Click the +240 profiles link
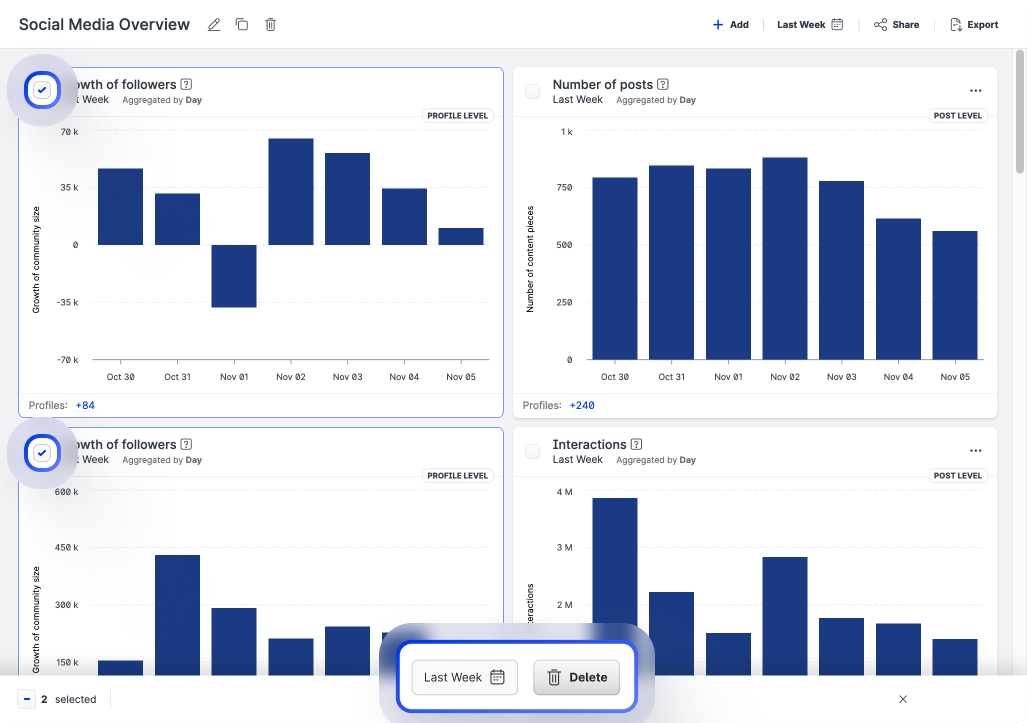The width and height of the screenshot is (1027, 723). click(x=581, y=406)
